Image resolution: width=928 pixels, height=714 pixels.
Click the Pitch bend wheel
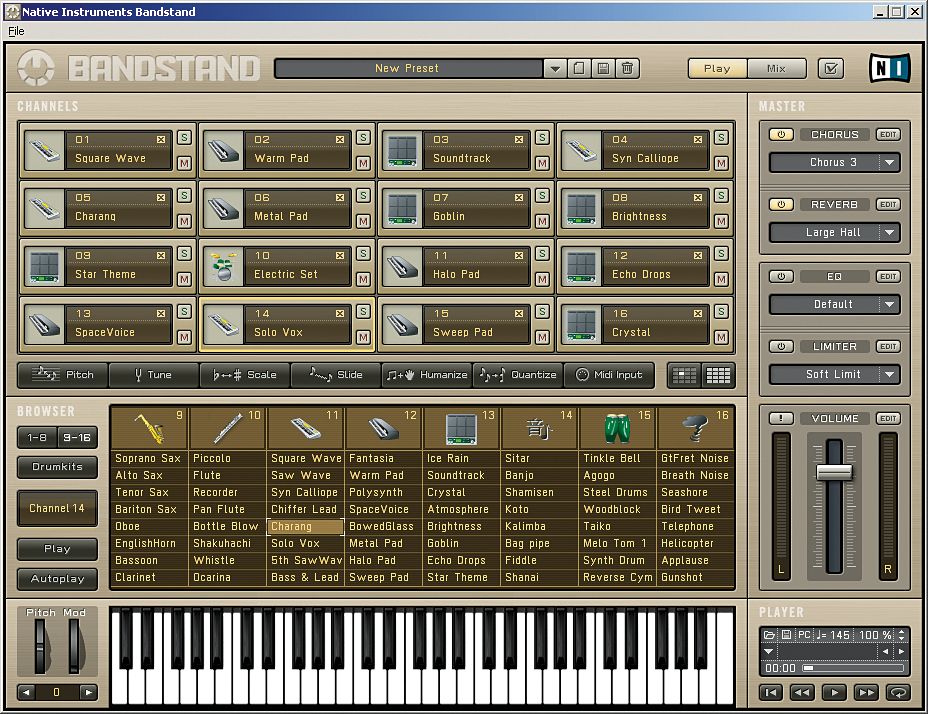tap(40, 647)
